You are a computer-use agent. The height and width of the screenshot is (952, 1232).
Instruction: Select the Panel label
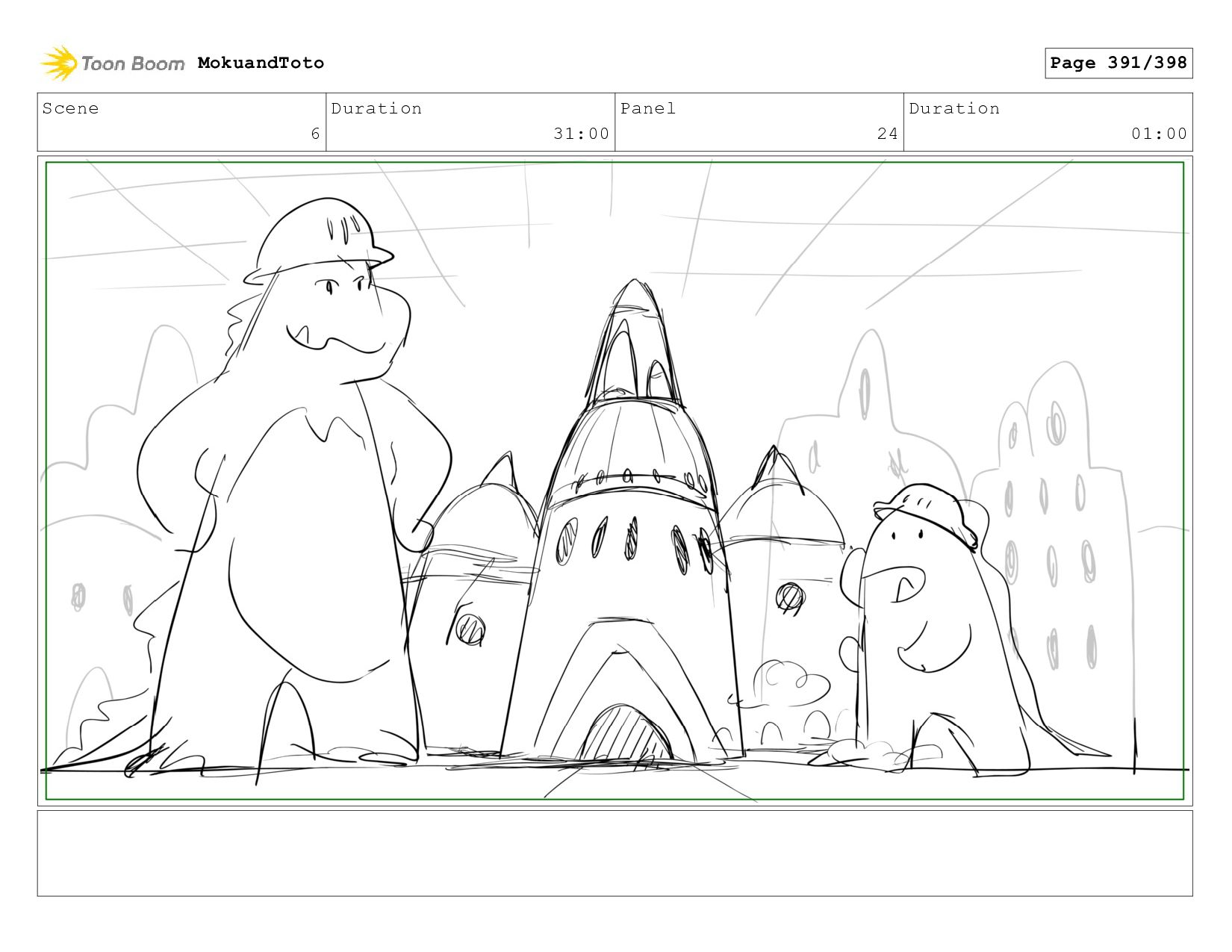[x=647, y=108]
